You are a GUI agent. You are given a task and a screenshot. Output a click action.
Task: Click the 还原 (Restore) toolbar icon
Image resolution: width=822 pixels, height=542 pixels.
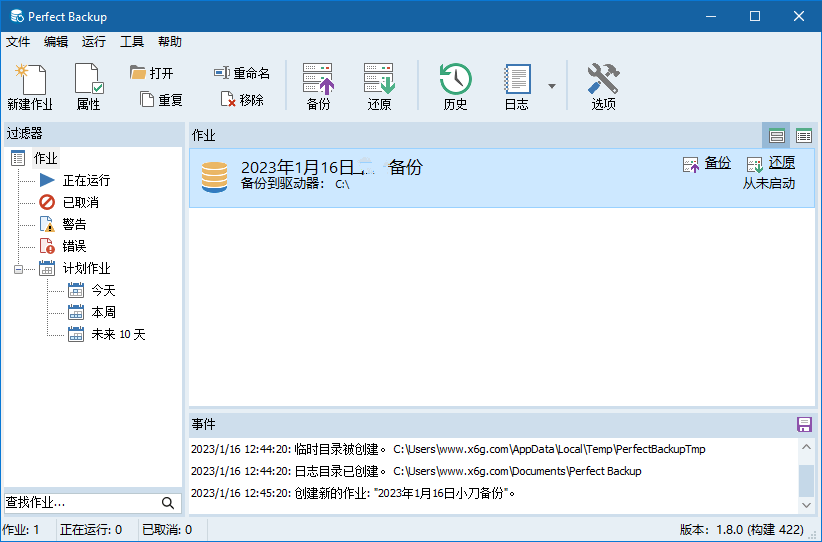(379, 85)
